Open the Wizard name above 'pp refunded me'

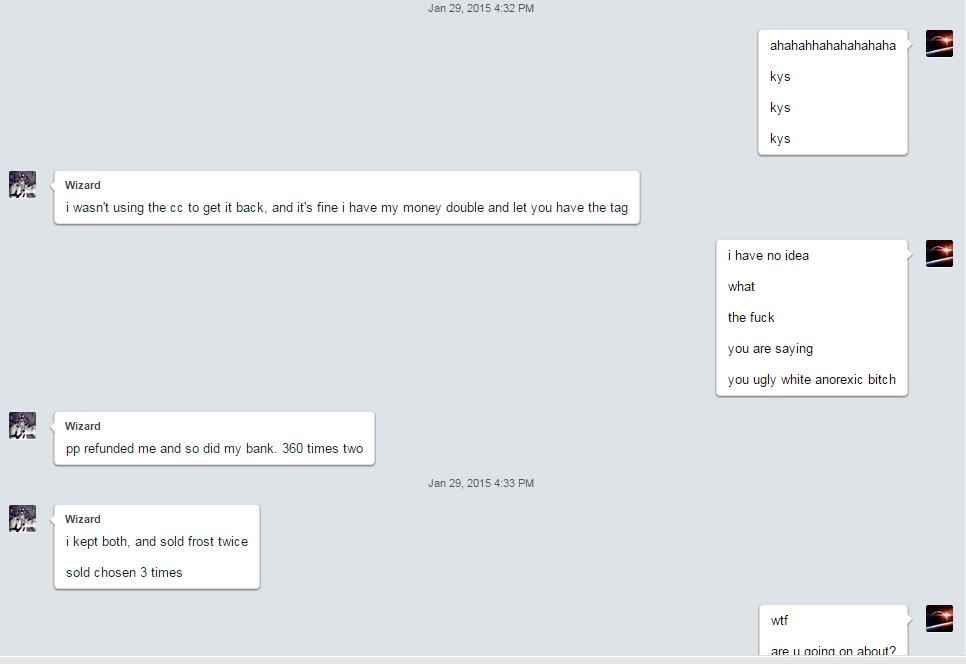pos(83,426)
